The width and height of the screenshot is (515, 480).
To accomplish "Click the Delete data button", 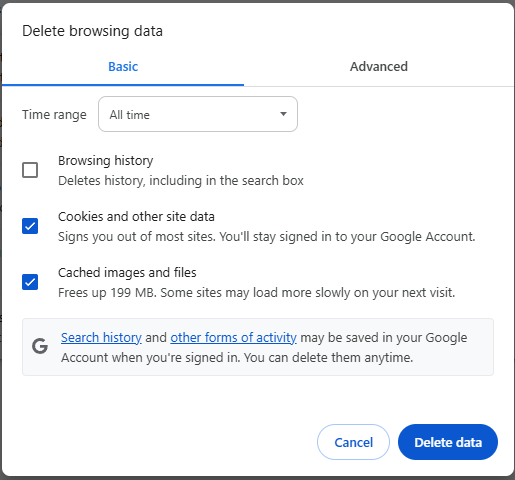I will point(448,442).
